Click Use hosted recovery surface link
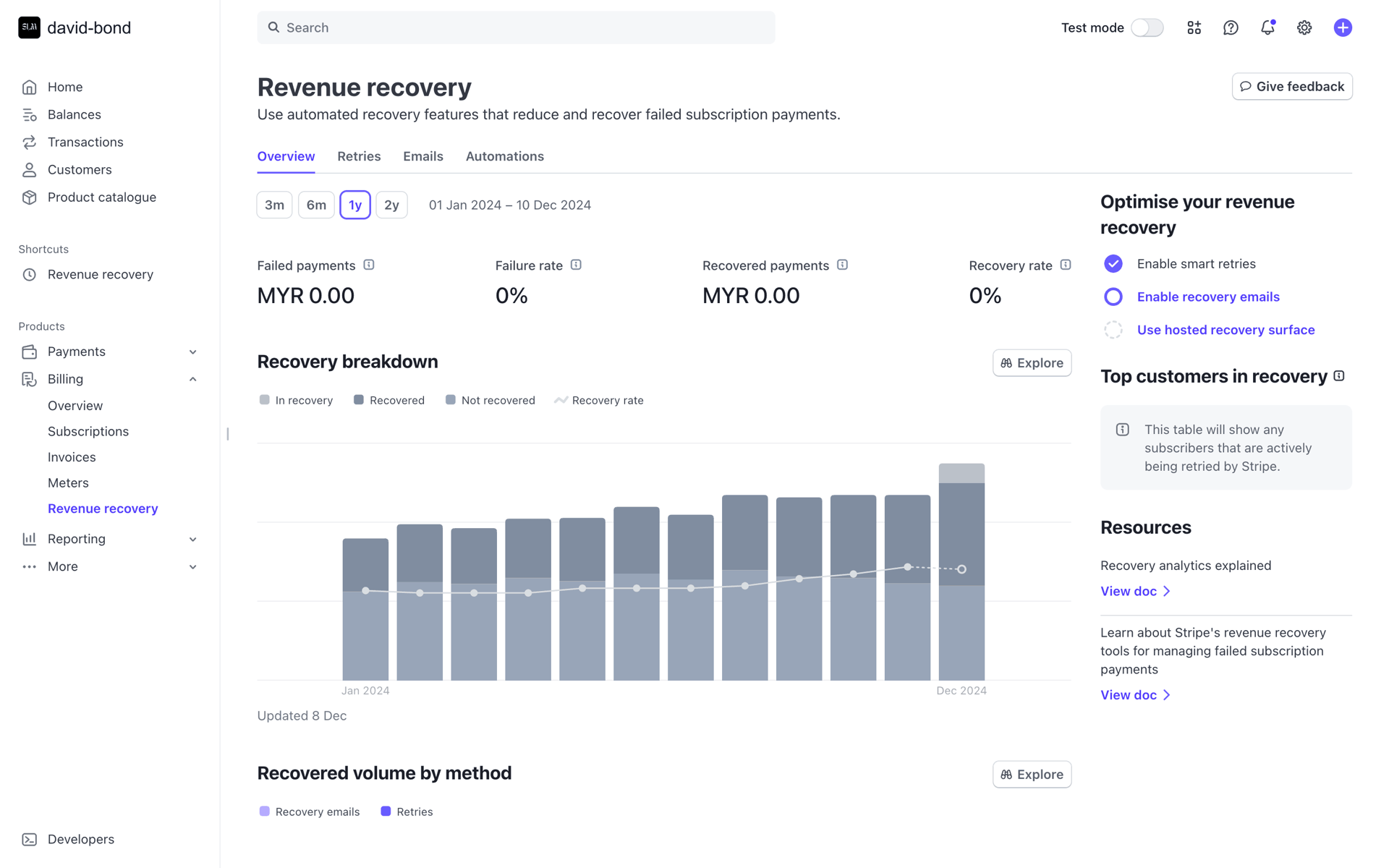The height and width of the screenshot is (868, 1389). coord(1226,330)
